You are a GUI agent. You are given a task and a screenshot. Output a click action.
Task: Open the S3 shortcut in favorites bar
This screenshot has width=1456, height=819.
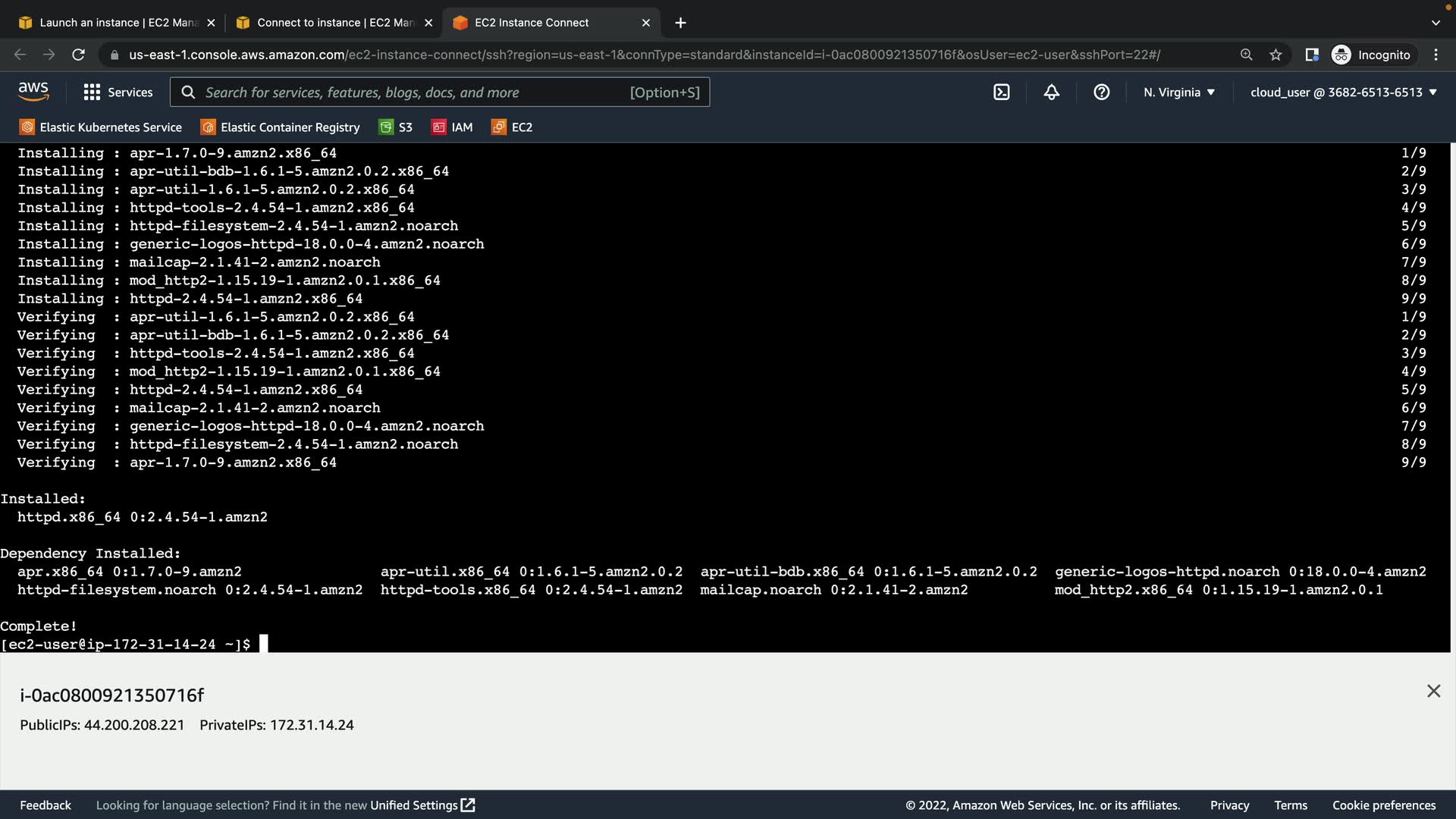pos(396,127)
